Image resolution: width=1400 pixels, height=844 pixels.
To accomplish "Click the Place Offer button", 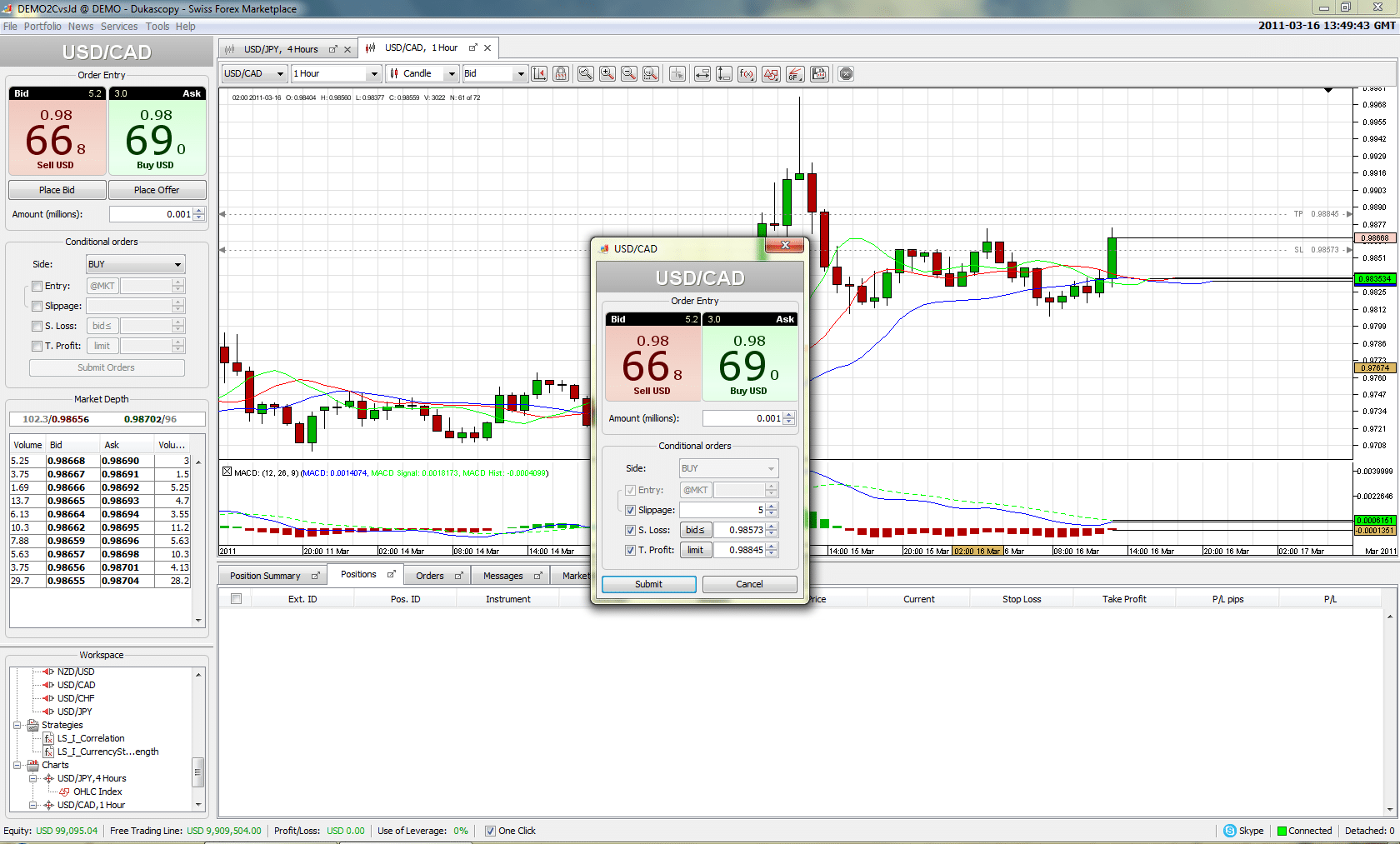I will point(157,190).
